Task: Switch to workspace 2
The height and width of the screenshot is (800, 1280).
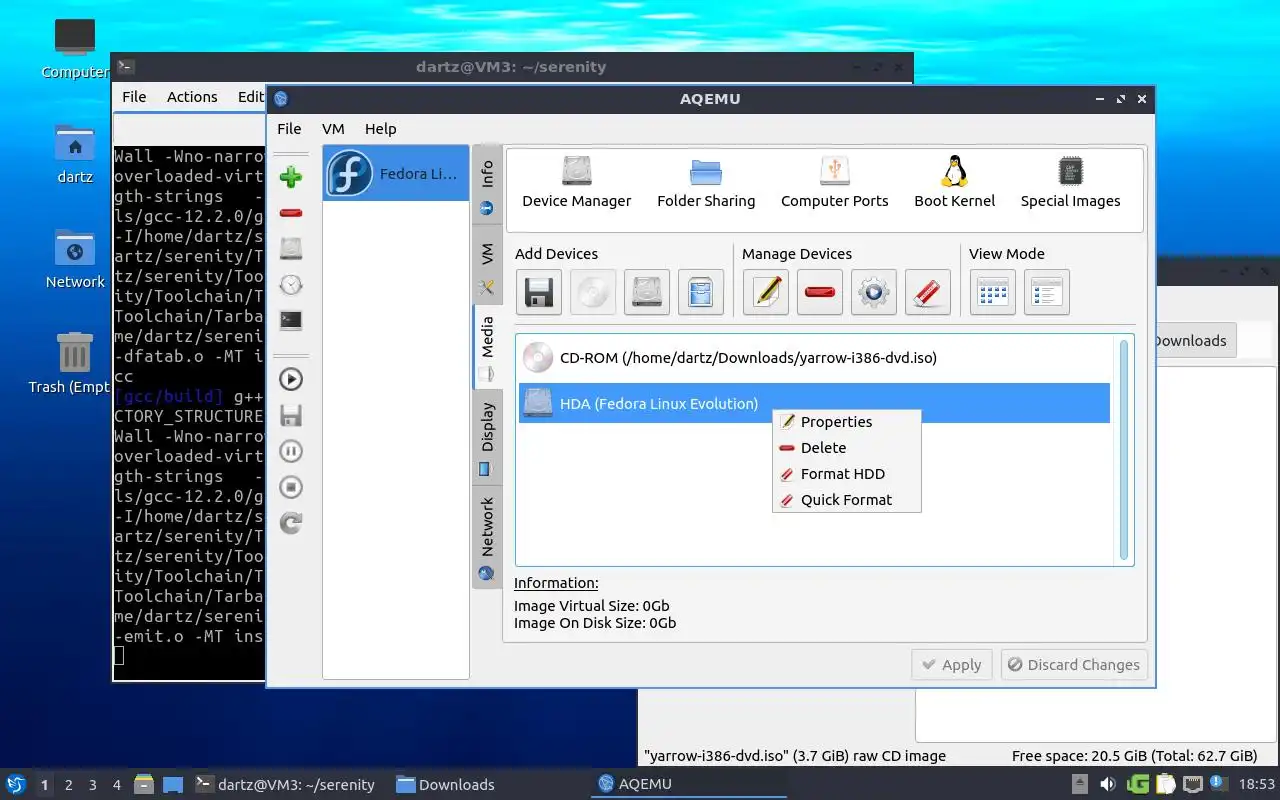Action: (x=69, y=785)
